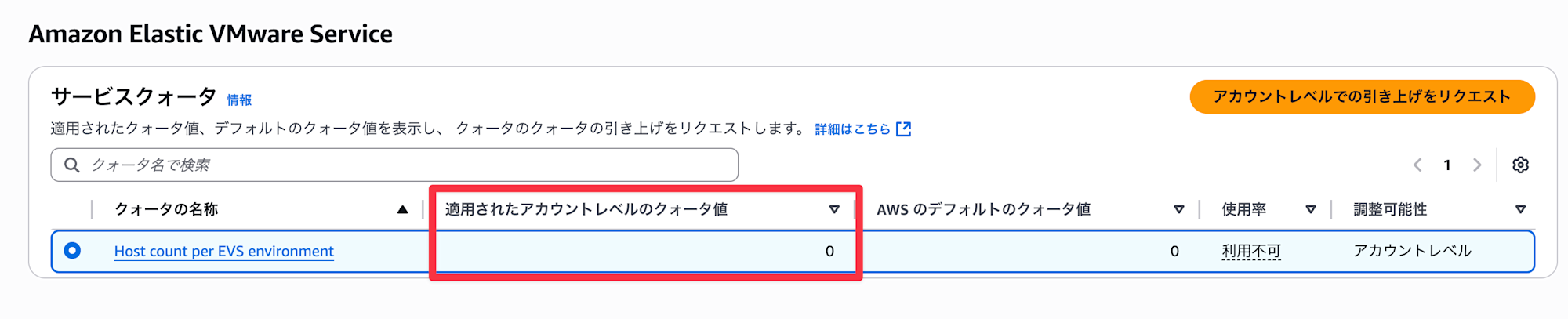
Task: Click the search magnifier icon
Action: point(71,165)
